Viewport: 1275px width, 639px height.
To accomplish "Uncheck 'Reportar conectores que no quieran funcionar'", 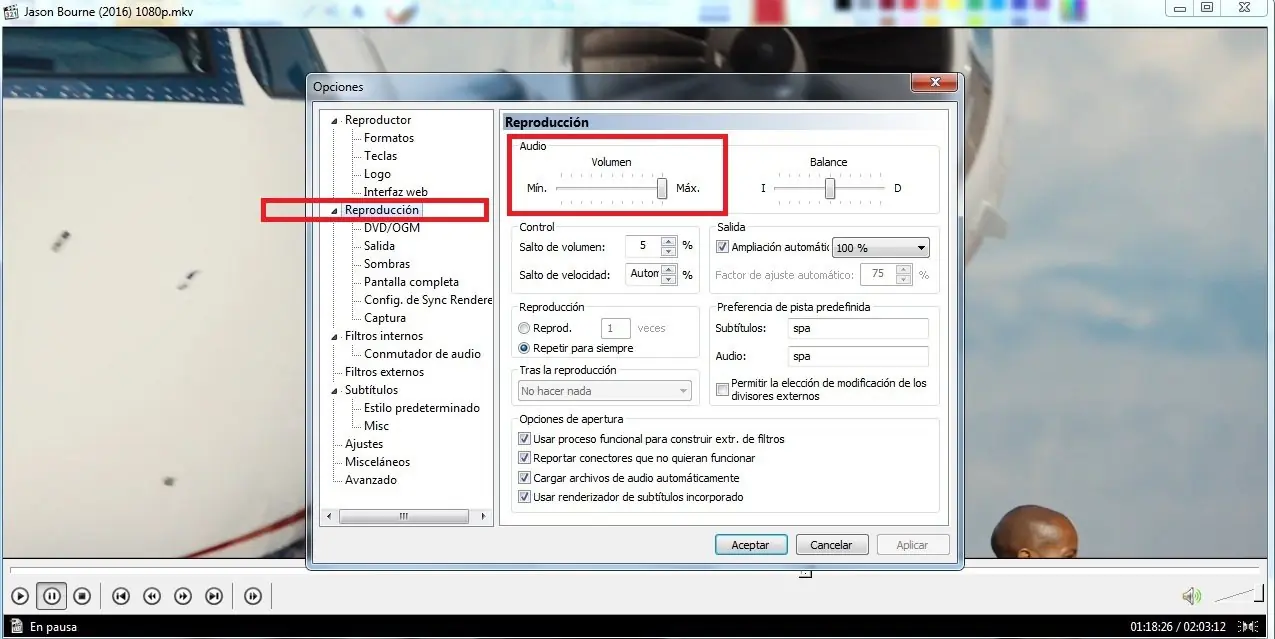I will (524, 458).
